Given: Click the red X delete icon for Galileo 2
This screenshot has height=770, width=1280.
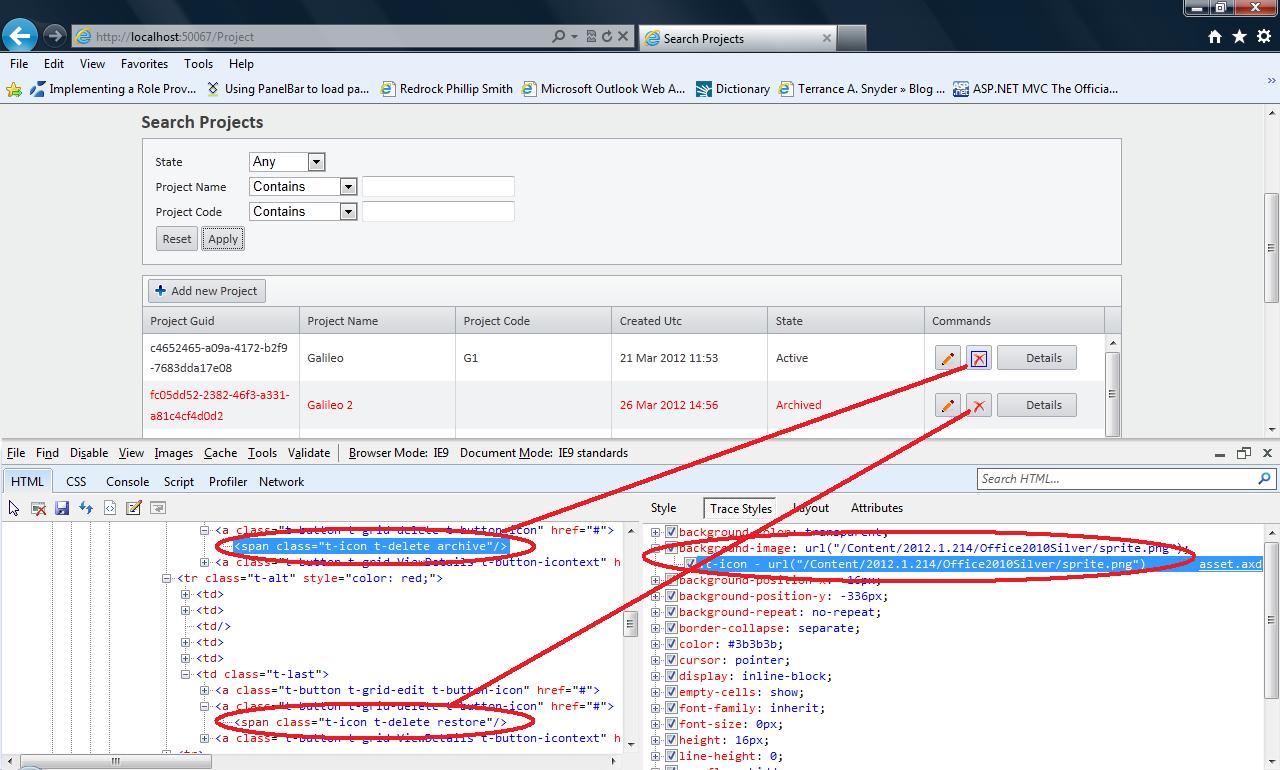Looking at the screenshot, I should 979,405.
